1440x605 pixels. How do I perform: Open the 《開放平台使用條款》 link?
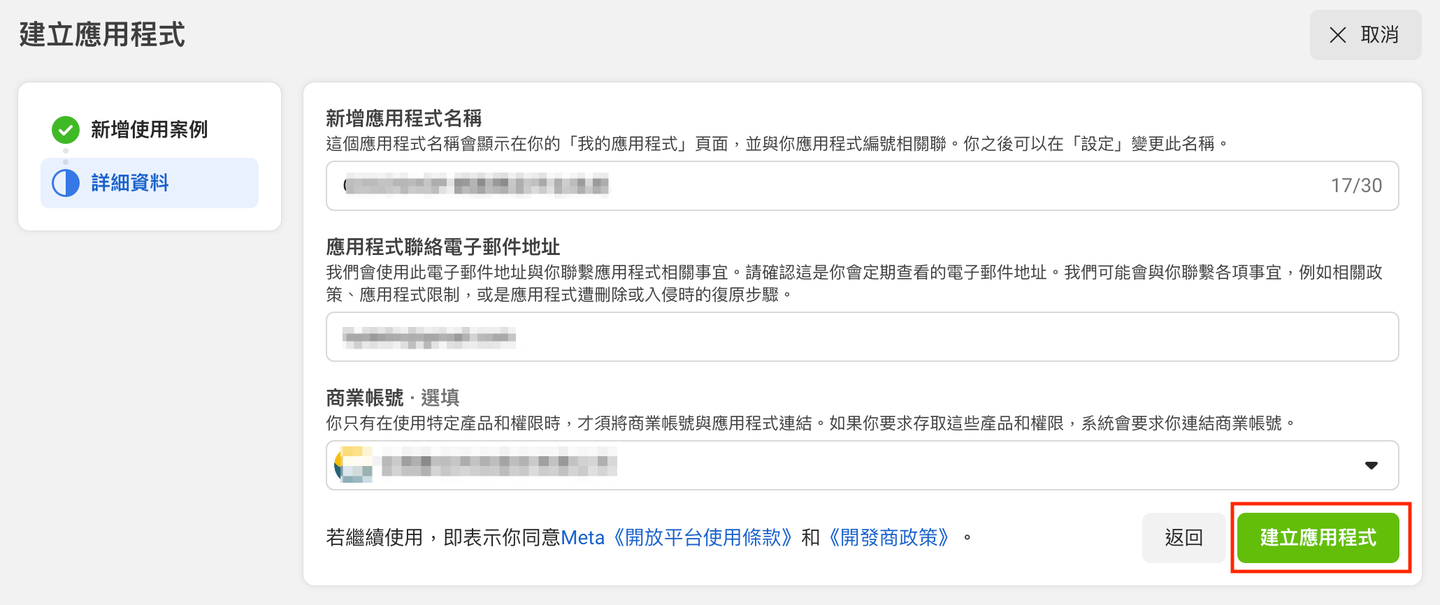click(704, 537)
